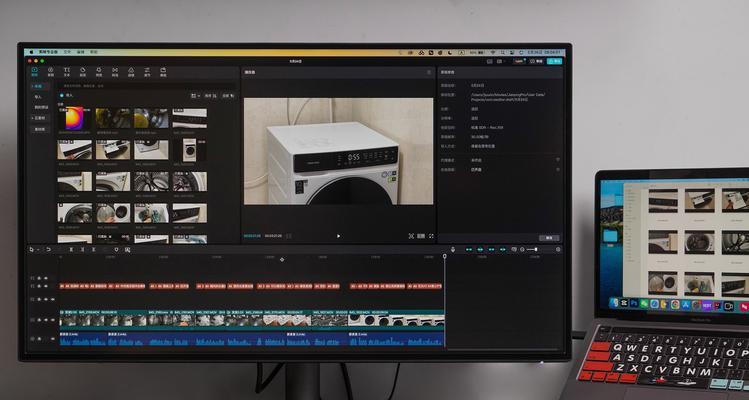Click the cyan Export button

pos(554,61)
